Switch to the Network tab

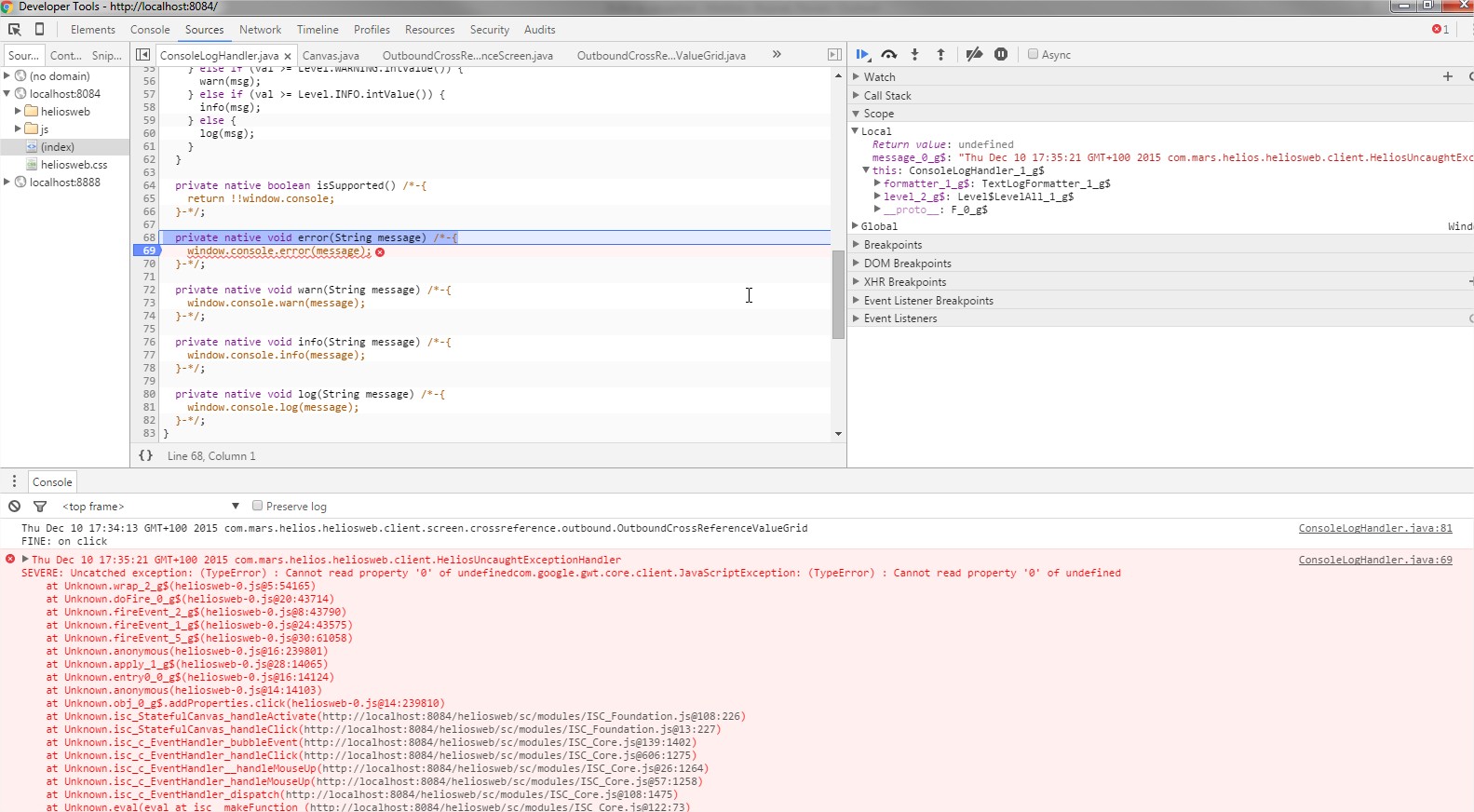tap(260, 30)
